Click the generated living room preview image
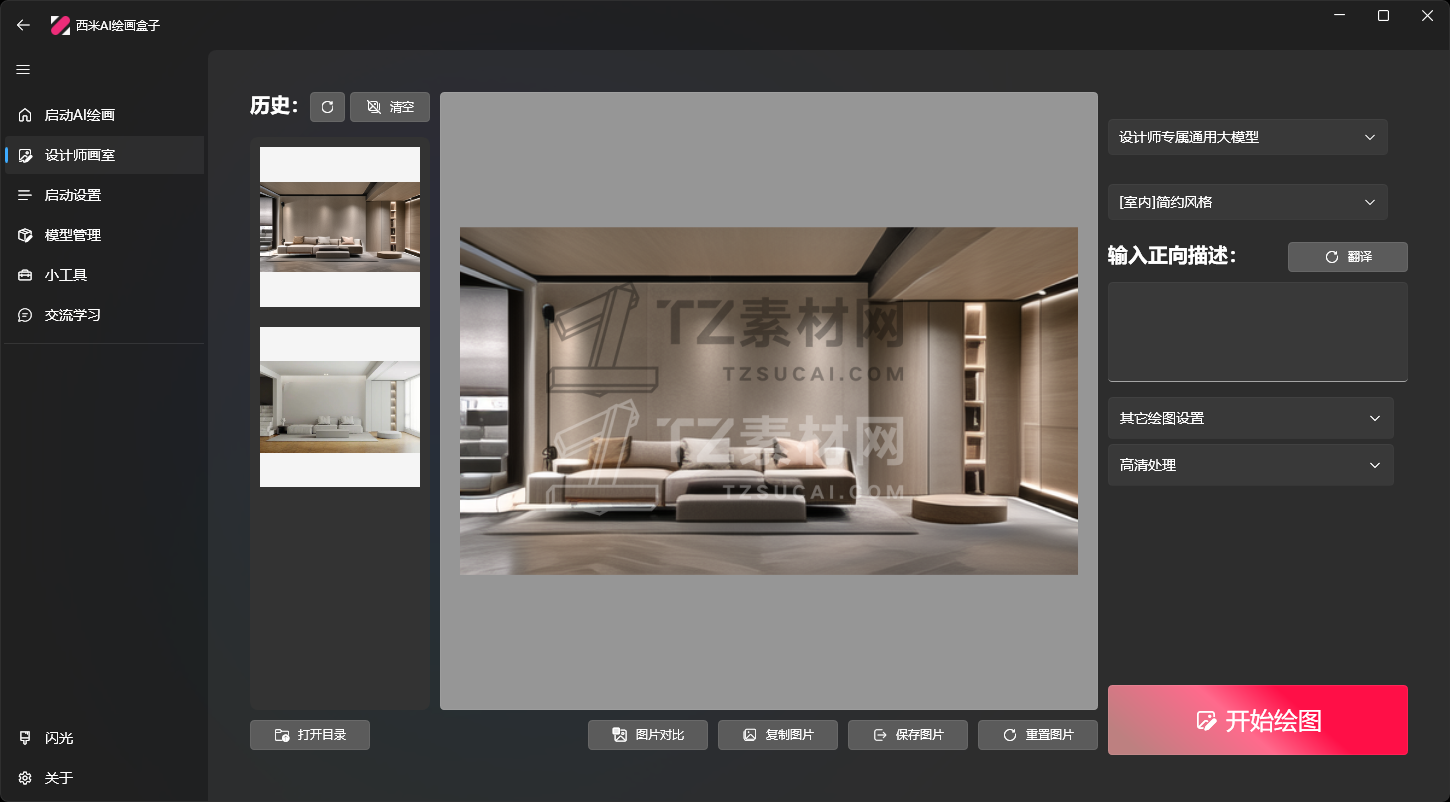The width and height of the screenshot is (1450, 802). click(x=769, y=401)
